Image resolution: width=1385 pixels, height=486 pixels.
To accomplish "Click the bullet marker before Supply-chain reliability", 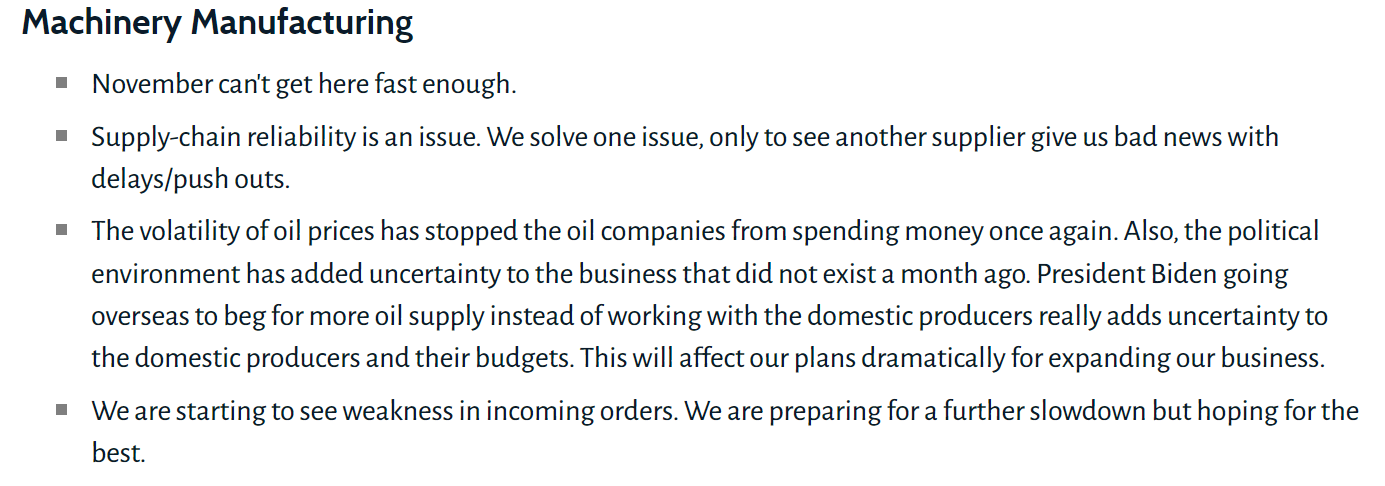I will [62, 135].
